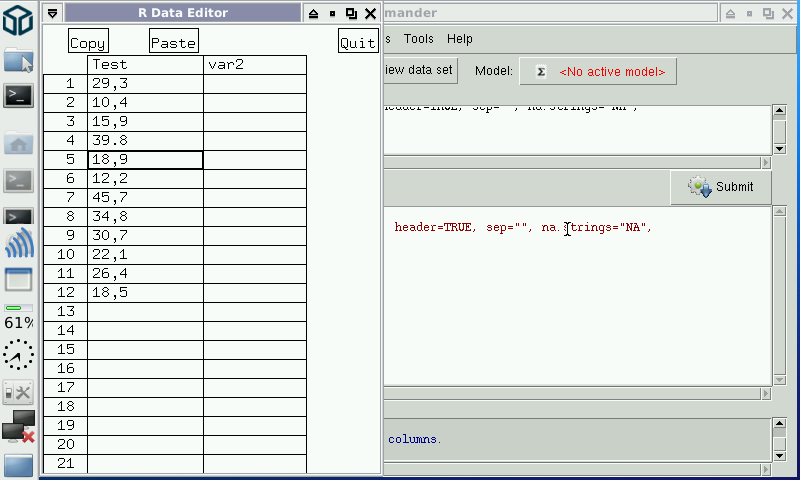Click the word columns. in messages
The image size is (800, 480).
pyautogui.click(x=414, y=439)
